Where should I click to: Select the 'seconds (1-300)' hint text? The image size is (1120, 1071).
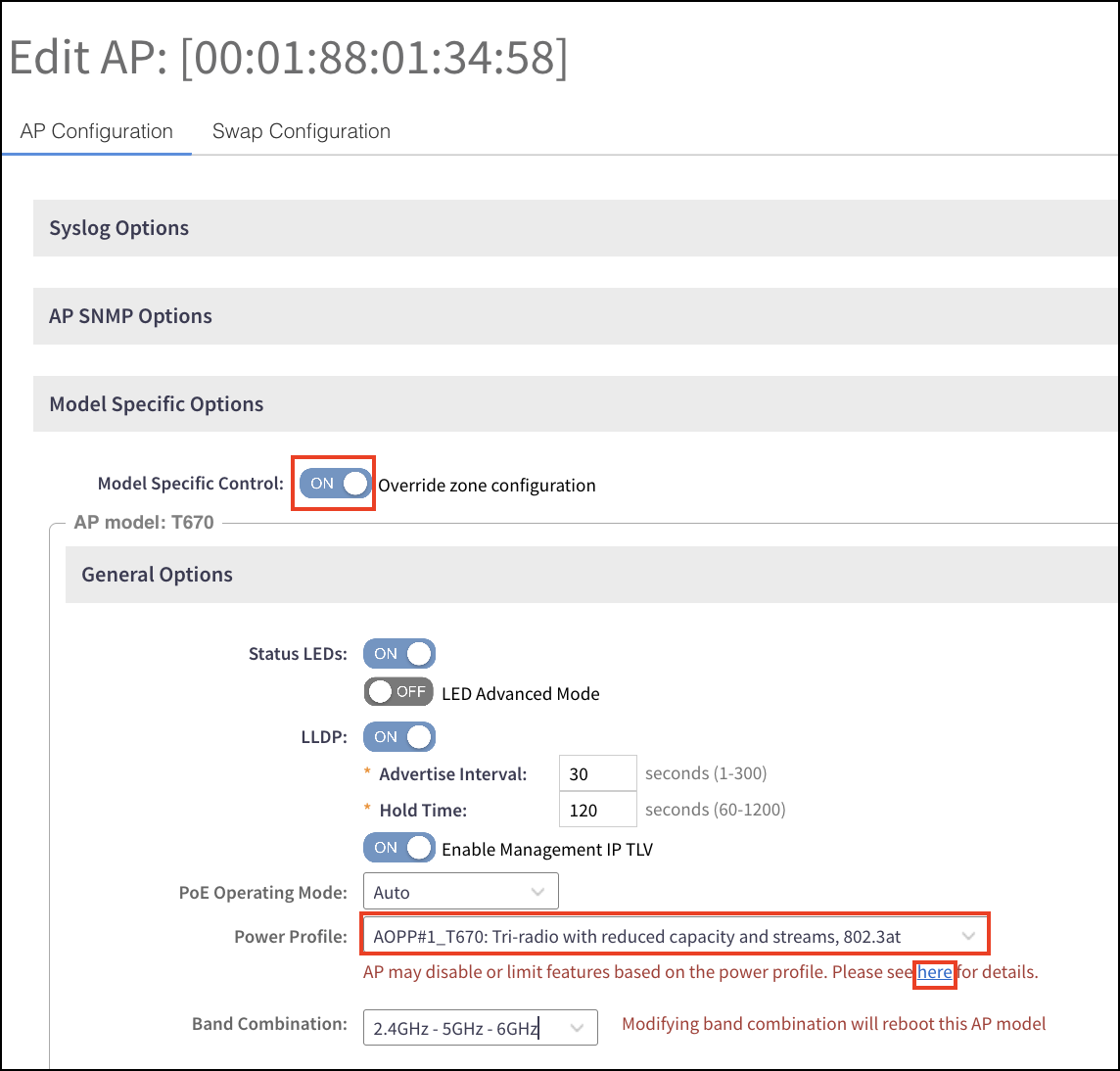click(706, 773)
